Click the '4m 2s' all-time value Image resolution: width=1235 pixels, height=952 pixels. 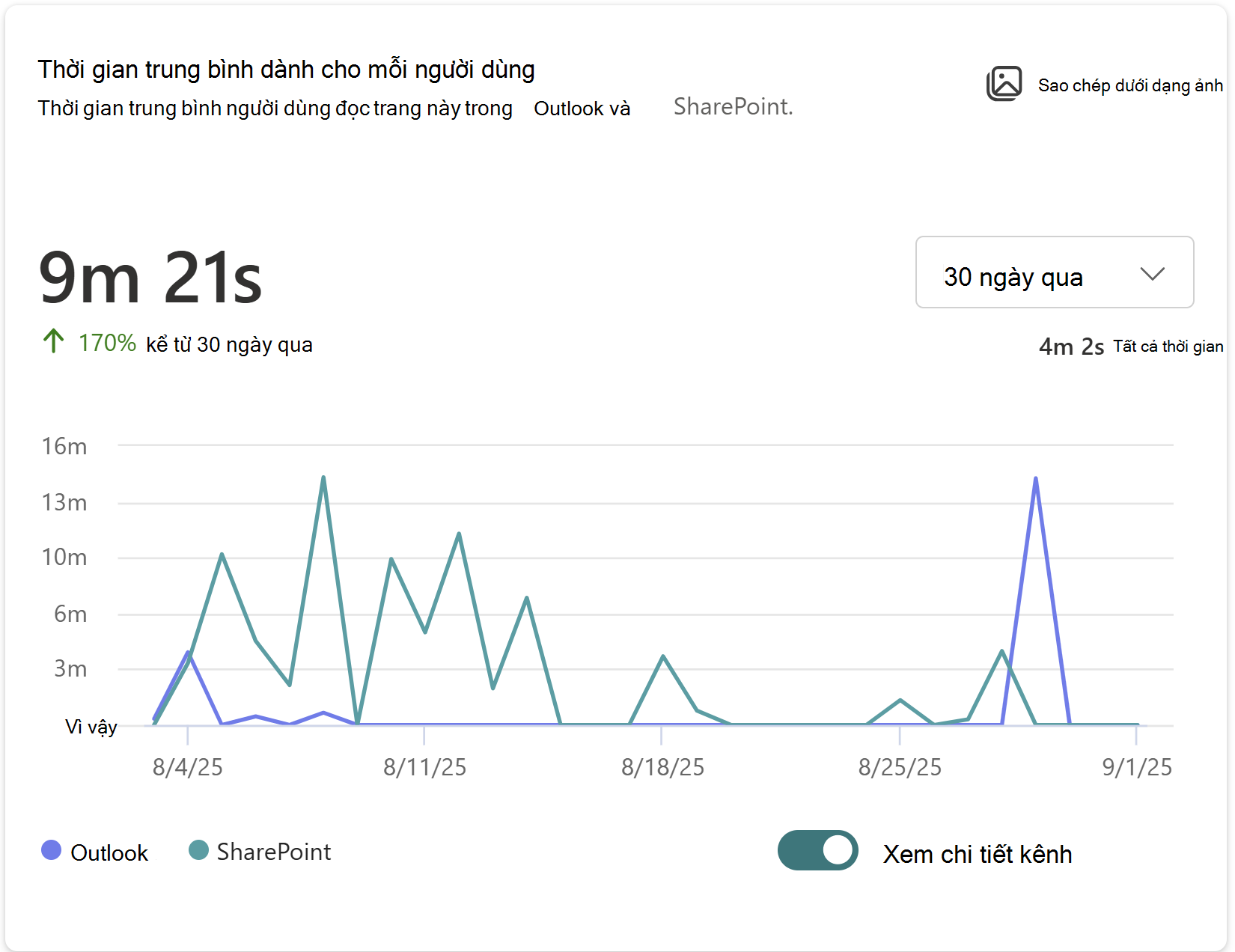(1071, 347)
